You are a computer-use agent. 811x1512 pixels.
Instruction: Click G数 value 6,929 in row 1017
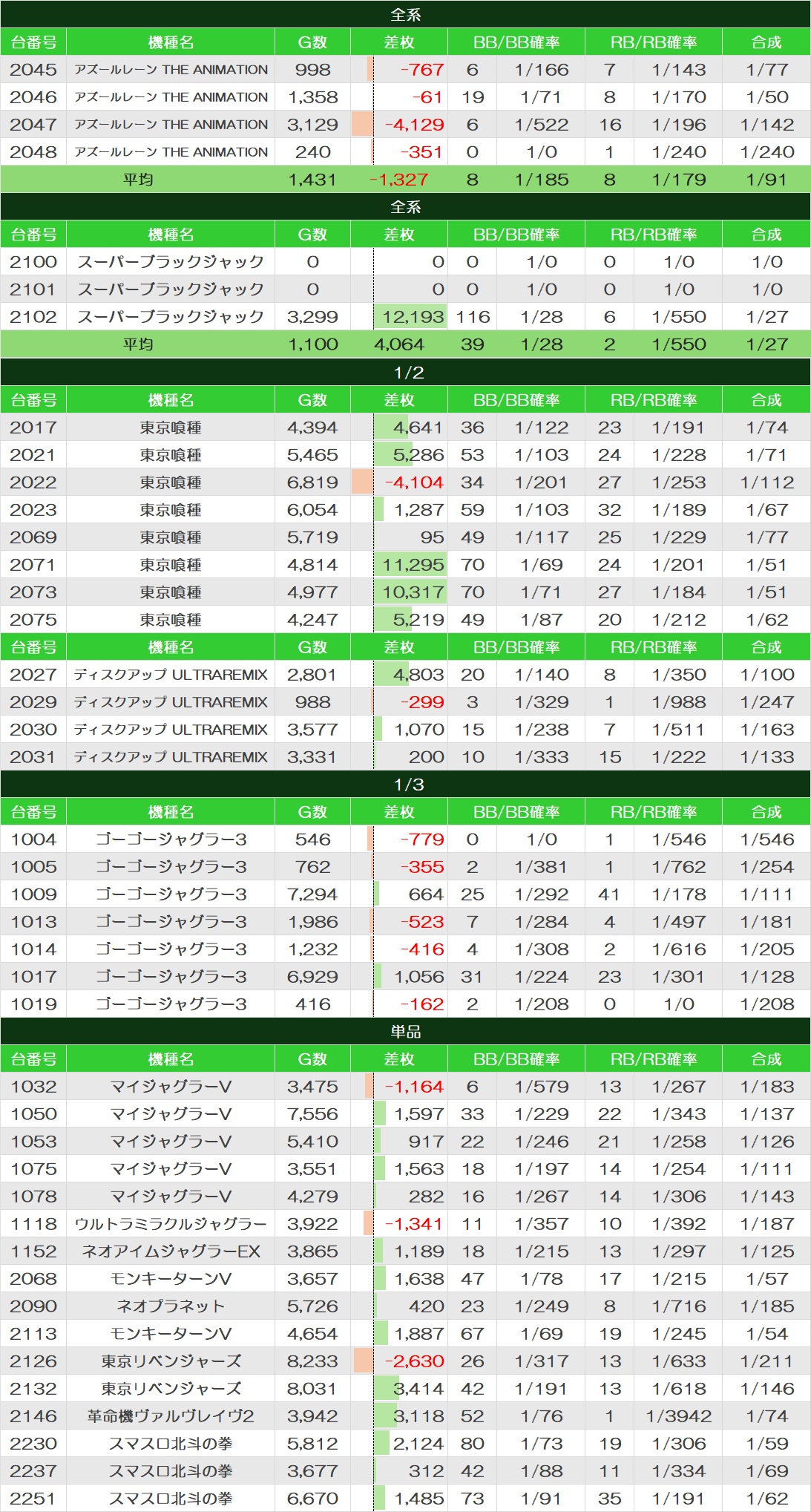pyautogui.click(x=312, y=977)
